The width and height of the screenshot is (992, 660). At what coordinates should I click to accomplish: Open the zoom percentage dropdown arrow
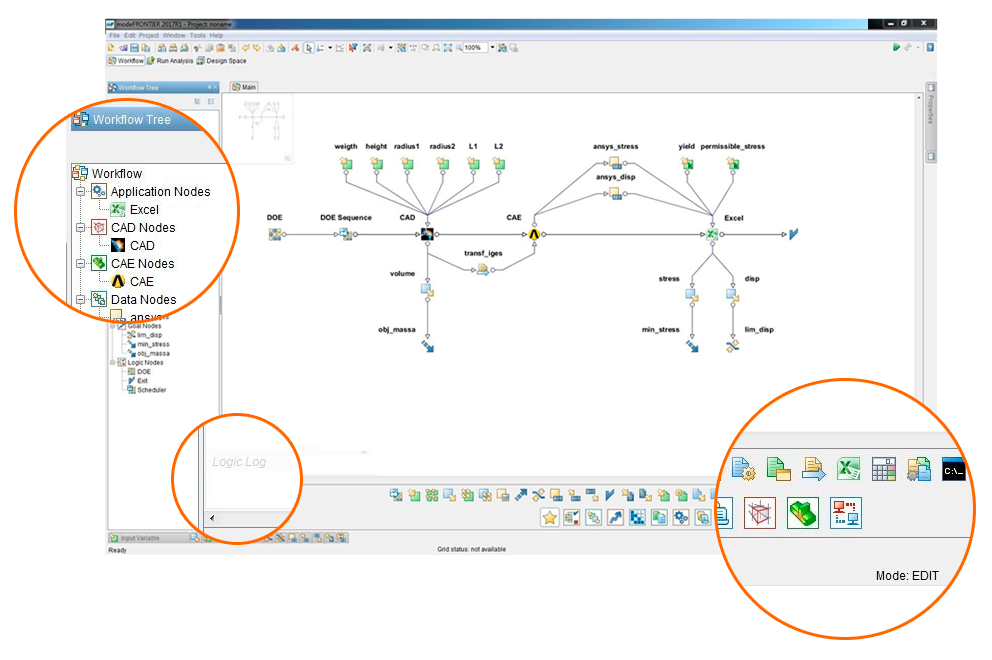click(x=492, y=47)
